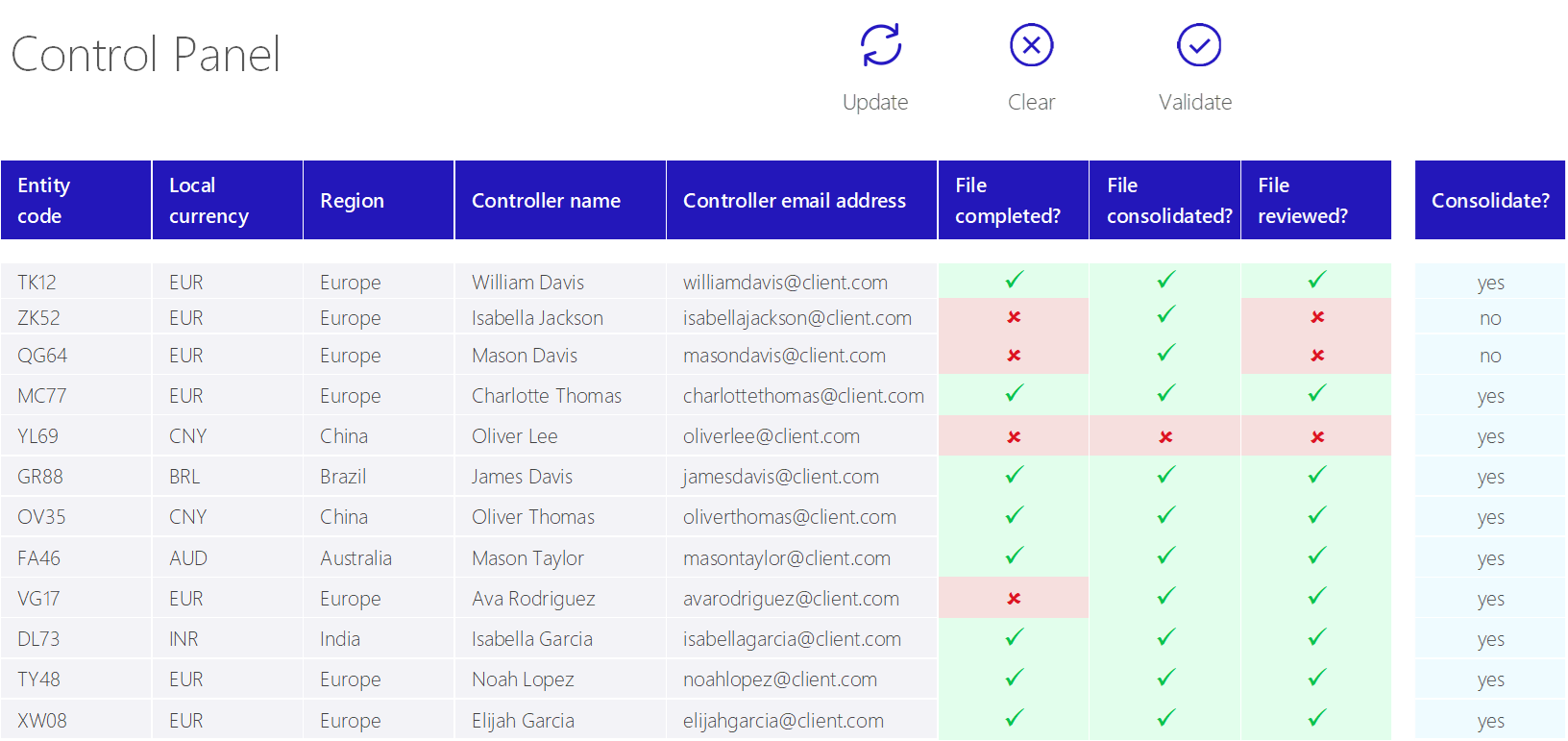Click the File reviewed red cross for ZK52
This screenshot has width=1568, height=741.
tap(1317, 317)
